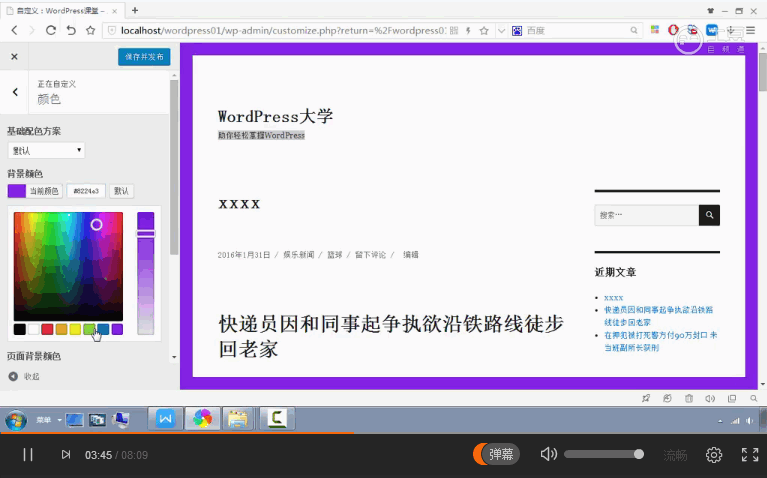Screen dimensions: 767x478
Task: Open the xxxx post title
Action: 239,204
